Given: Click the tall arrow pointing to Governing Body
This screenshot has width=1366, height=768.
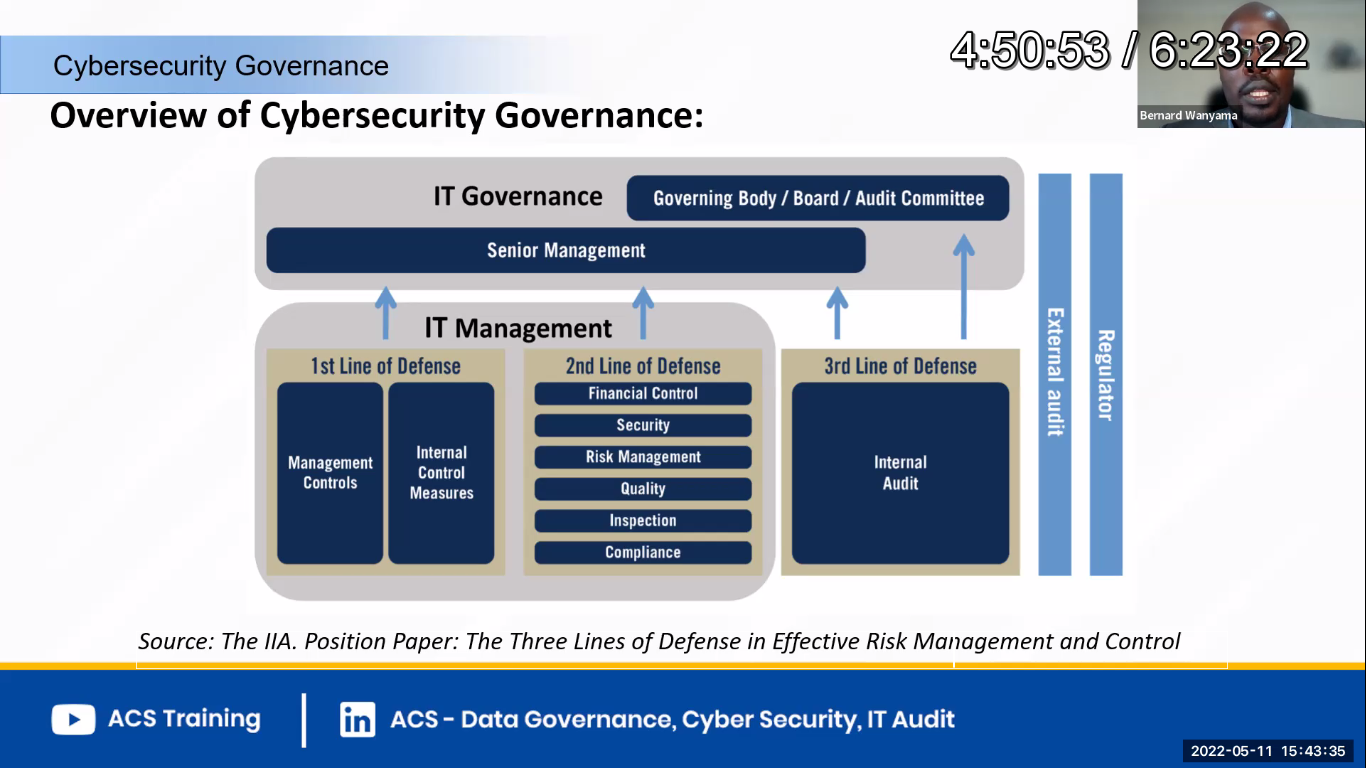Looking at the screenshot, I should pos(964,286).
